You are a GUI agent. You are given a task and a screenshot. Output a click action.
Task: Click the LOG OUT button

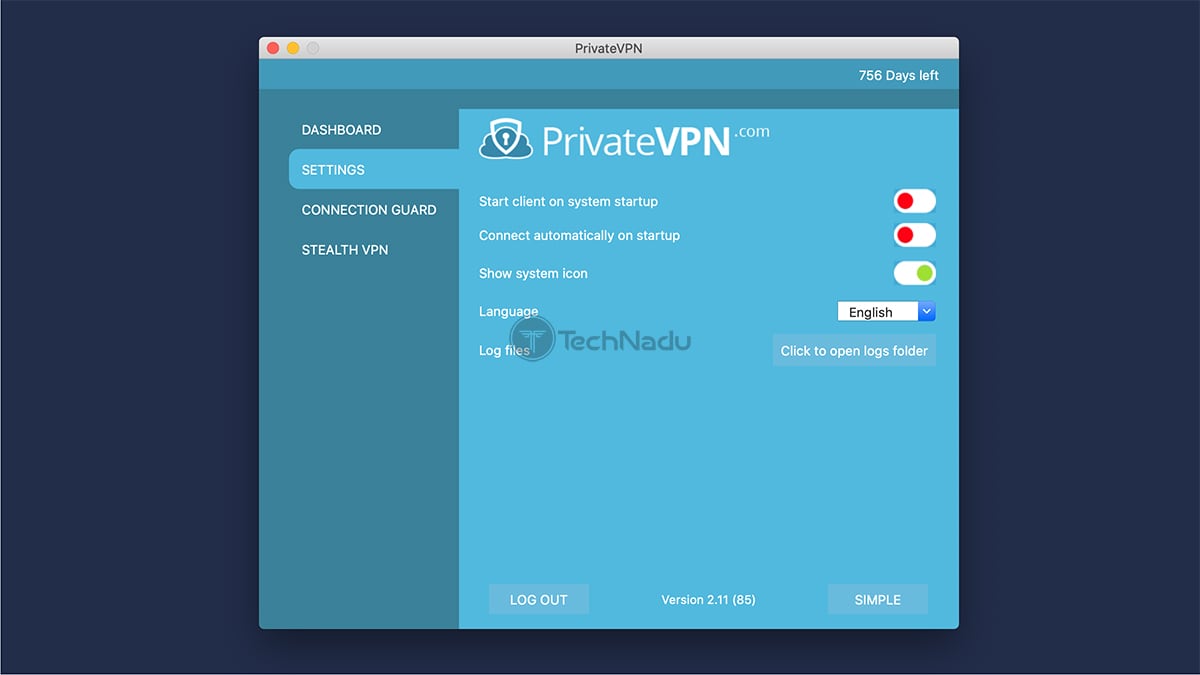click(538, 599)
